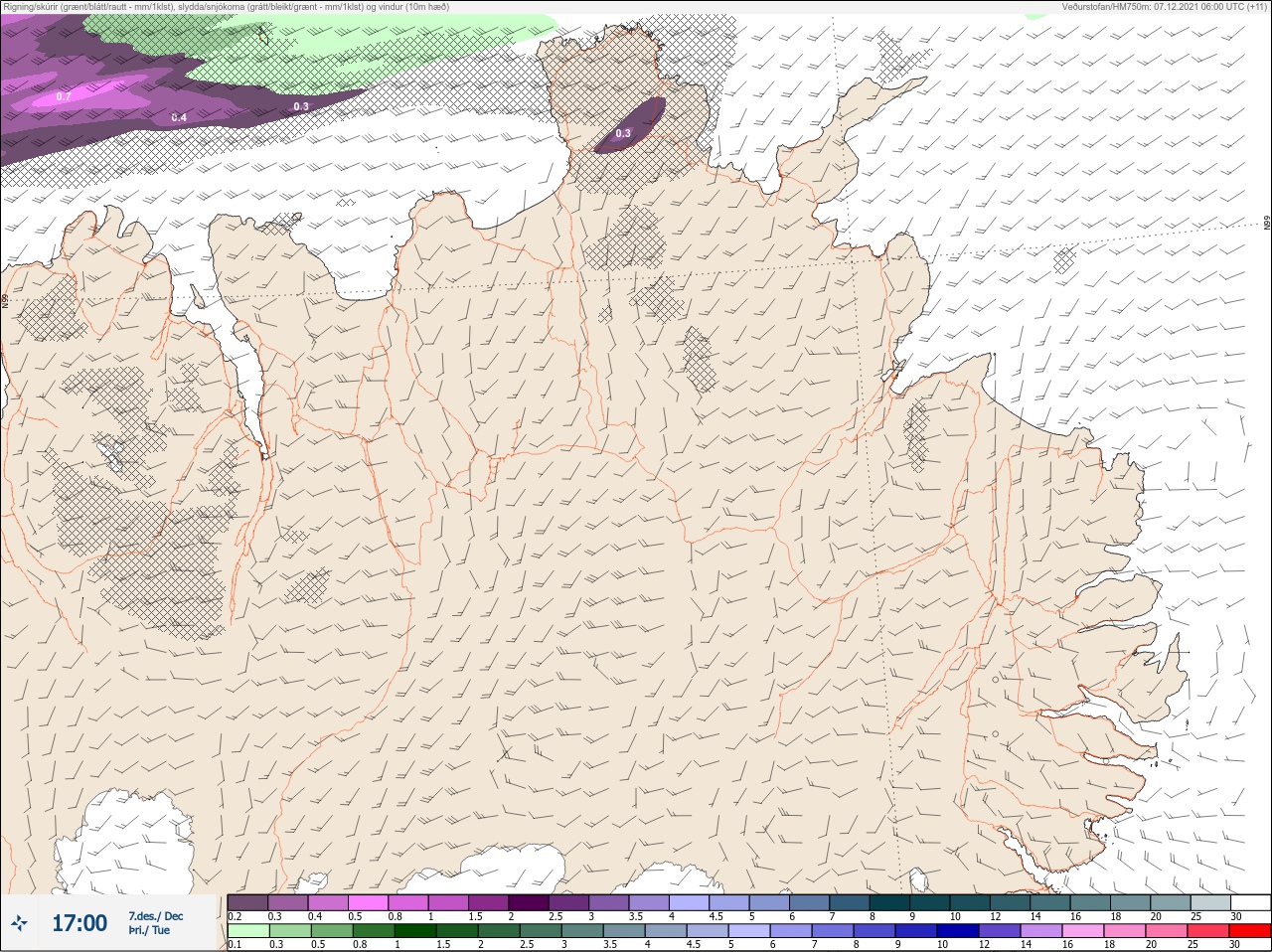
Task: Pick the violet swatch labeled 14 in rain legend
Action: tap(1041, 931)
